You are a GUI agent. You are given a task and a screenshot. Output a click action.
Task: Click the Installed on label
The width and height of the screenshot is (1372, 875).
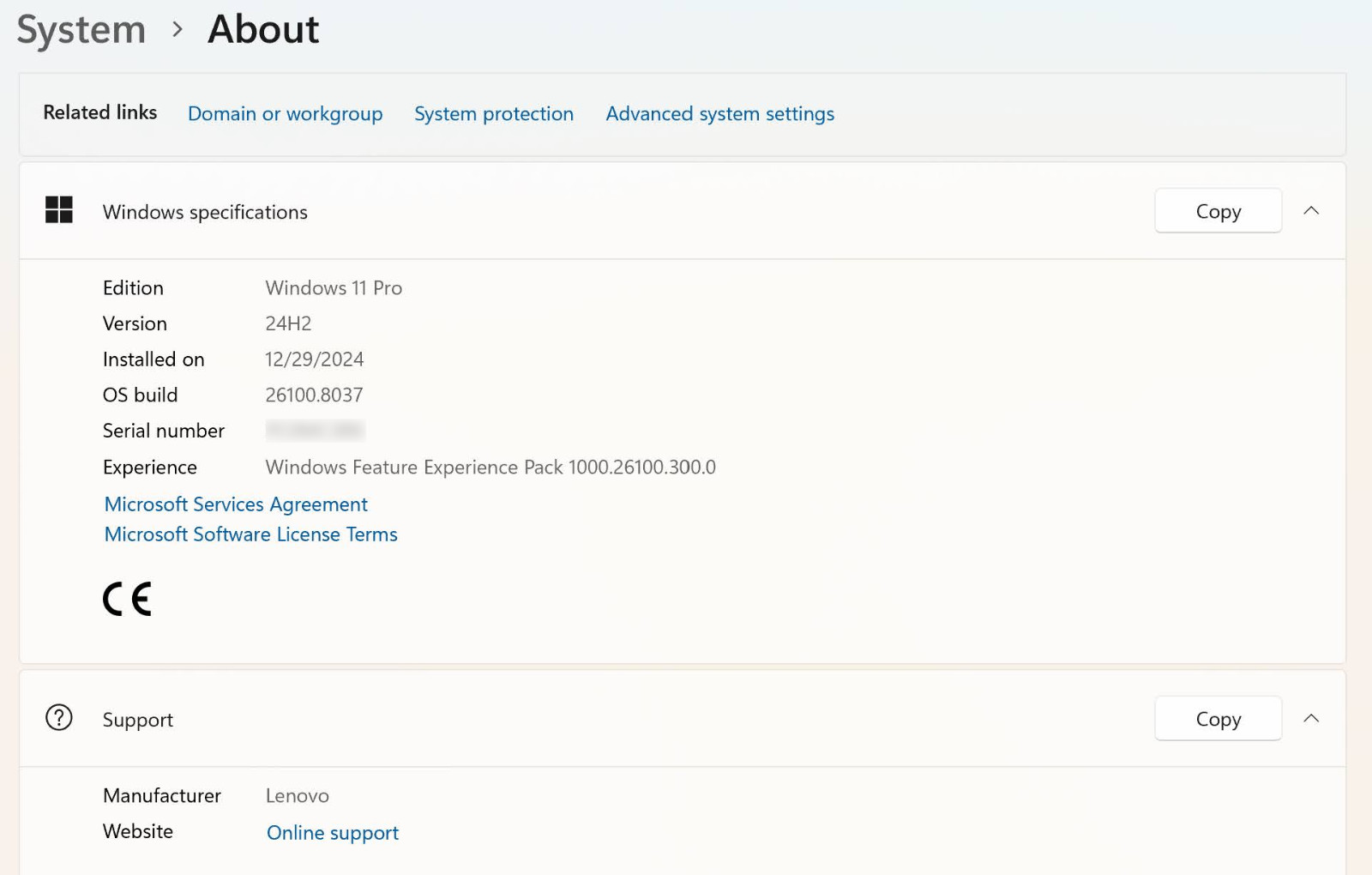[x=153, y=359]
